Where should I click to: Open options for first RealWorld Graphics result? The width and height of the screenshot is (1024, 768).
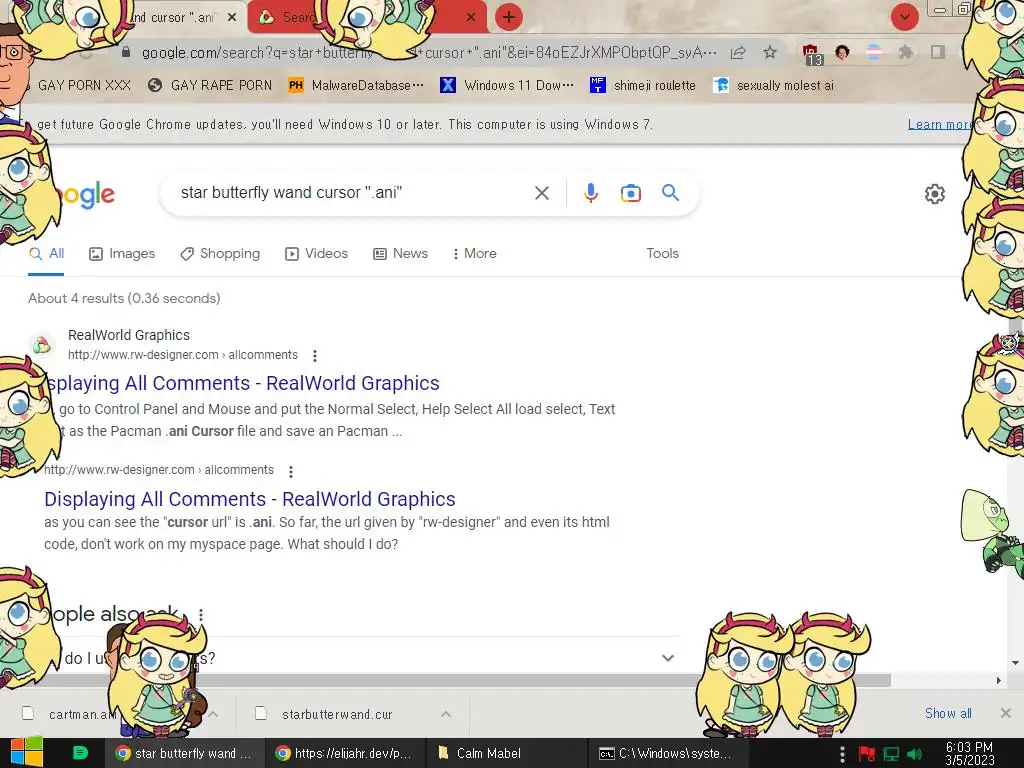coord(315,356)
